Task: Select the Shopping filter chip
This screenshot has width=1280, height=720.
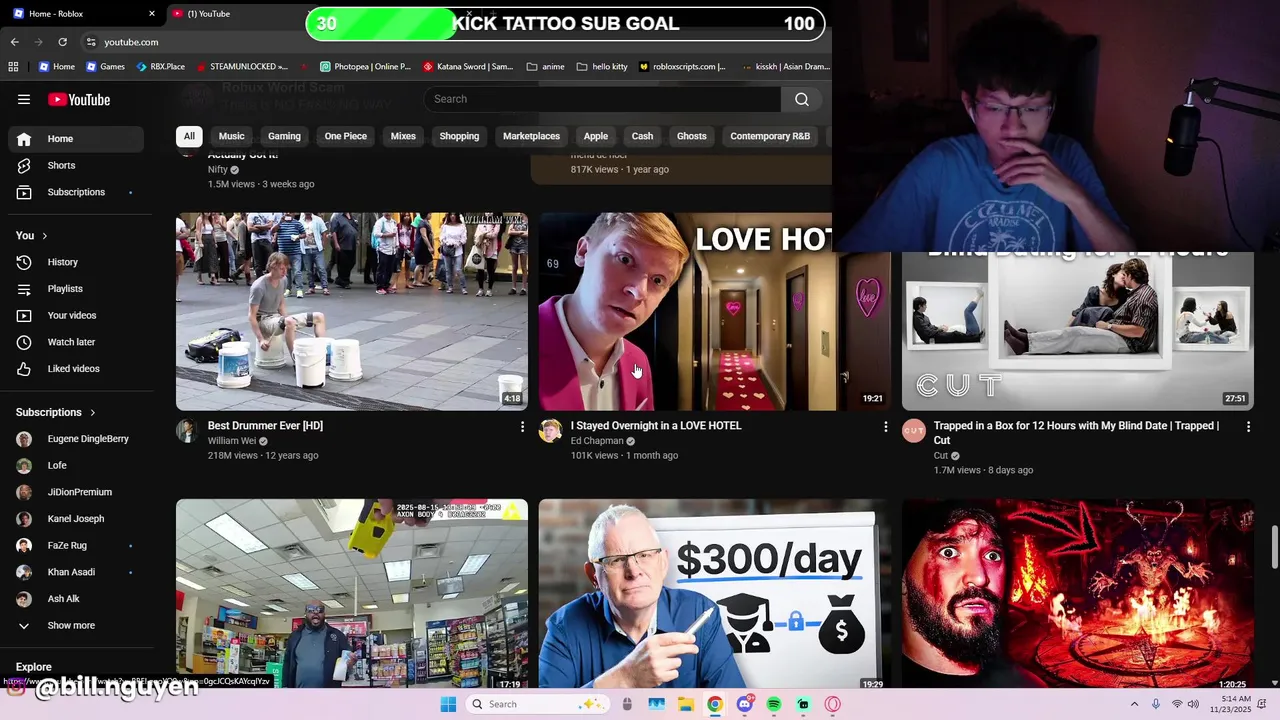Action: [x=459, y=136]
